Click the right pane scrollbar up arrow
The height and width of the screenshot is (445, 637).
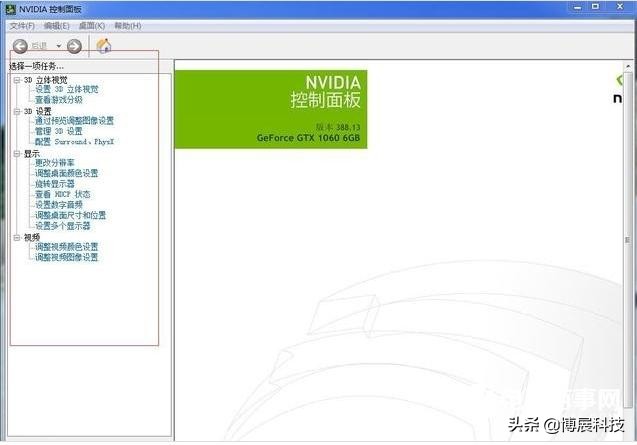(628, 66)
